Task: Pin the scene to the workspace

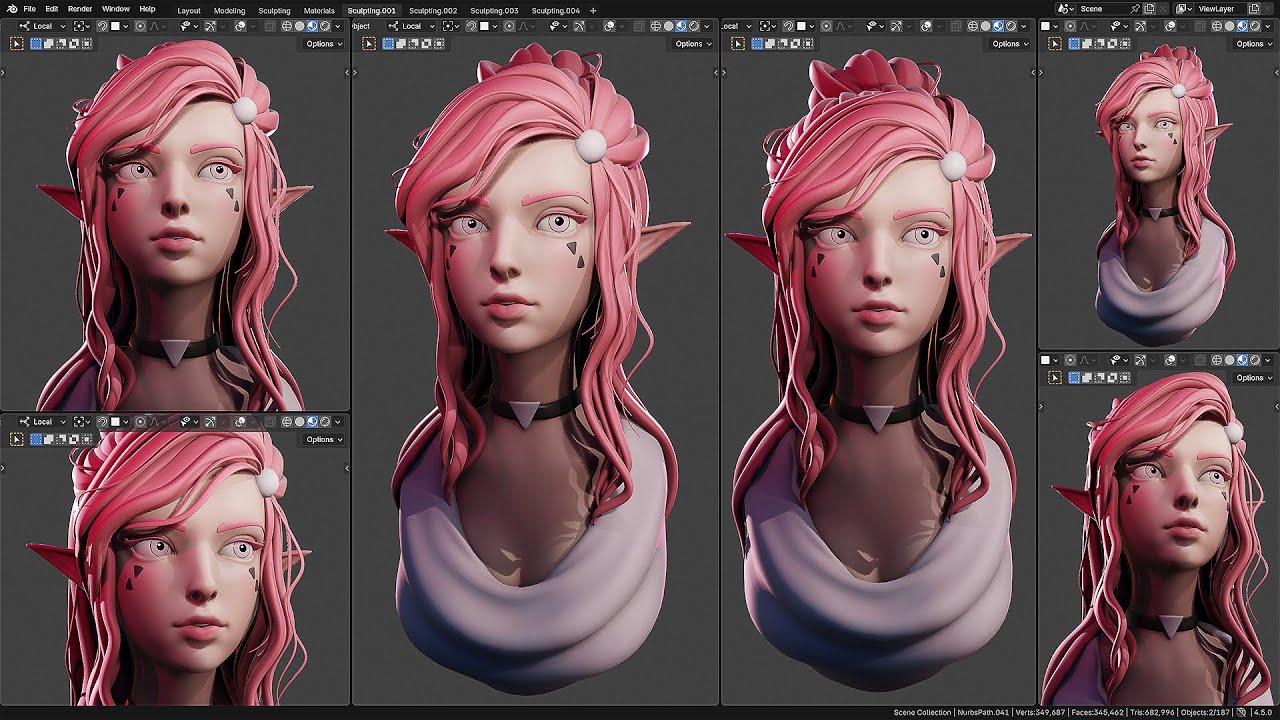Action: click(x=1136, y=9)
